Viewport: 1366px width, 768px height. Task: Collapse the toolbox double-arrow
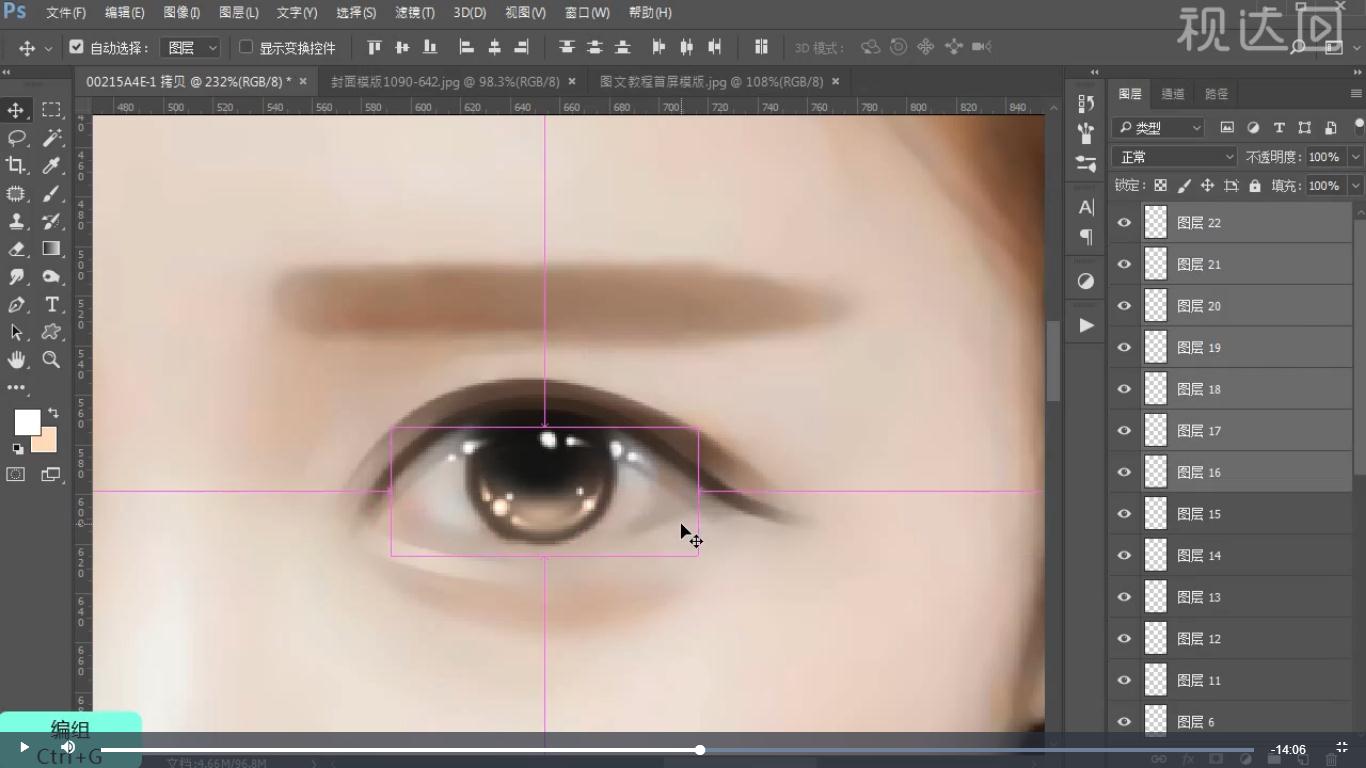[7, 72]
